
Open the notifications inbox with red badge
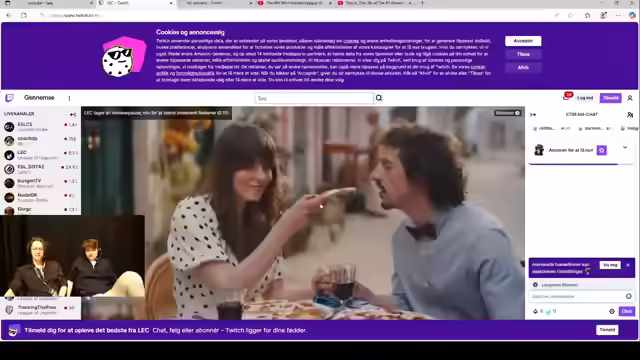point(567,97)
